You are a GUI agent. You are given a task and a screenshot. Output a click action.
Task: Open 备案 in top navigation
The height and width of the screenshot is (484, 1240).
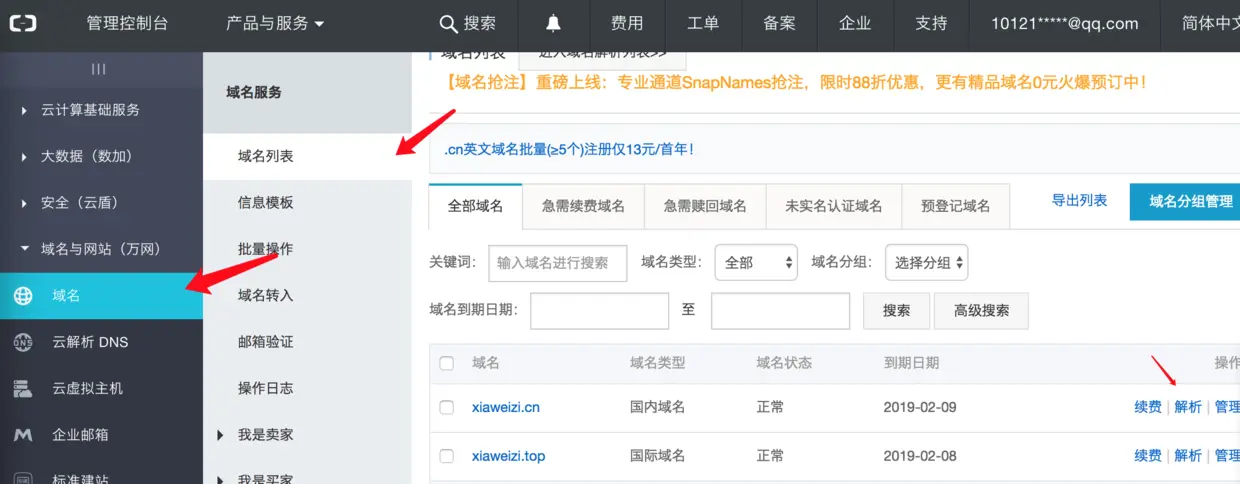[779, 23]
